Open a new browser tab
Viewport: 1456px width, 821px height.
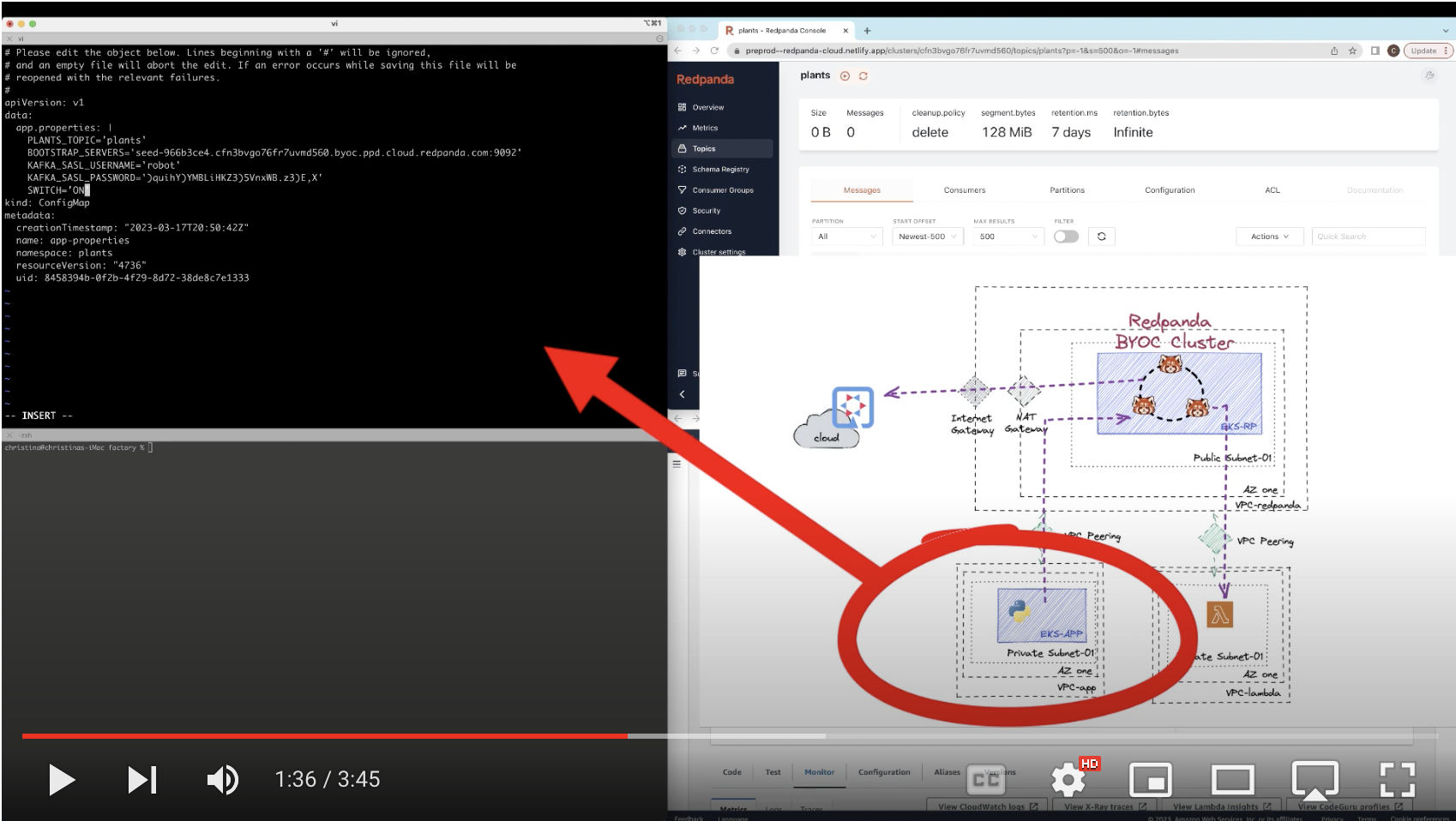click(x=867, y=30)
